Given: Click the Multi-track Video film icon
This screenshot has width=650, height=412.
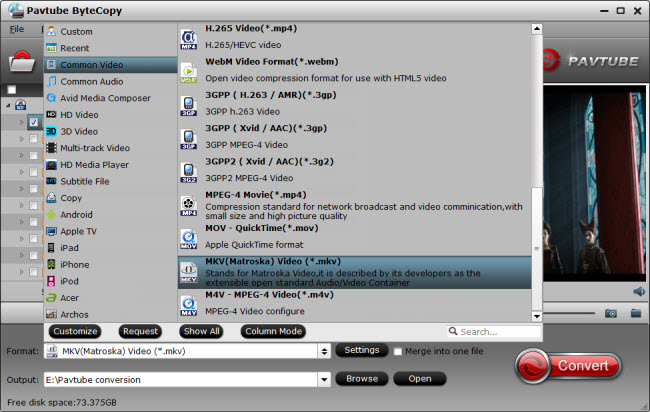Looking at the screenshot, I should tap(51, 148).
